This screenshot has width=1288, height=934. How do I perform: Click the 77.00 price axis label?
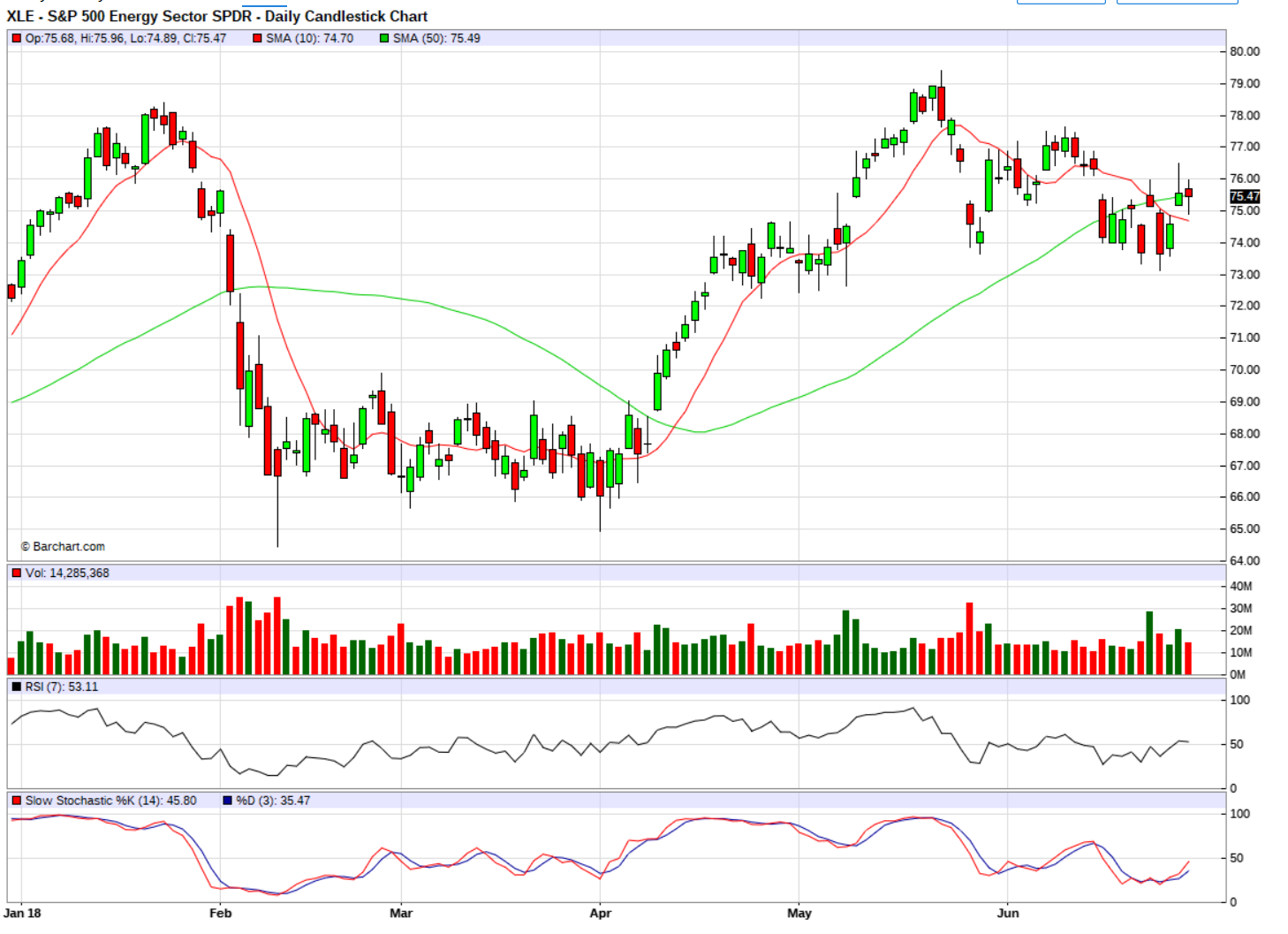tap(1245, 147)
